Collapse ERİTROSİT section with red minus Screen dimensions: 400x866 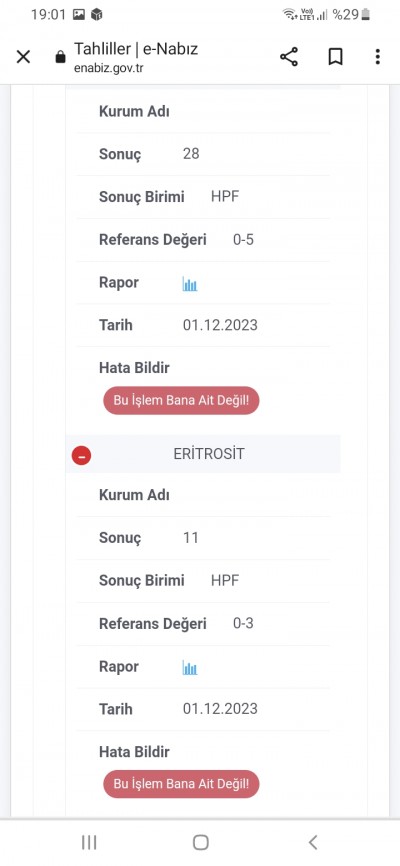coord(81,456)
